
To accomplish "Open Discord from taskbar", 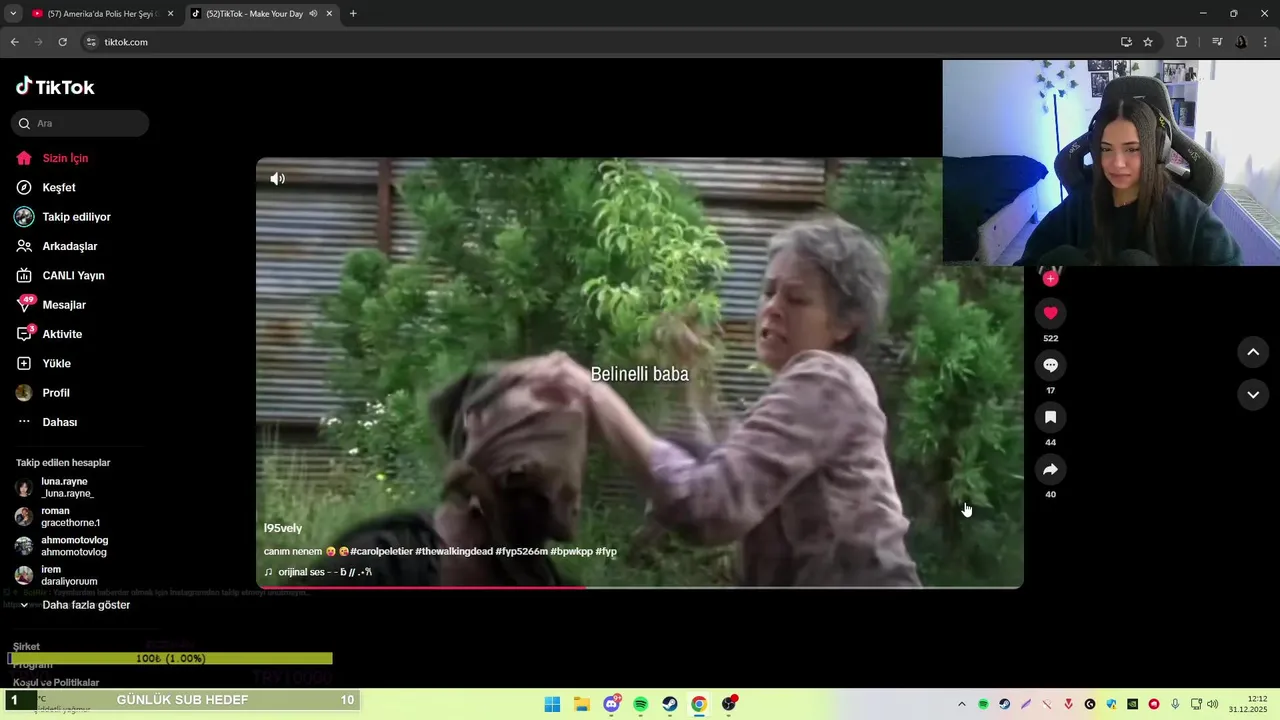I will coord(611,704).
